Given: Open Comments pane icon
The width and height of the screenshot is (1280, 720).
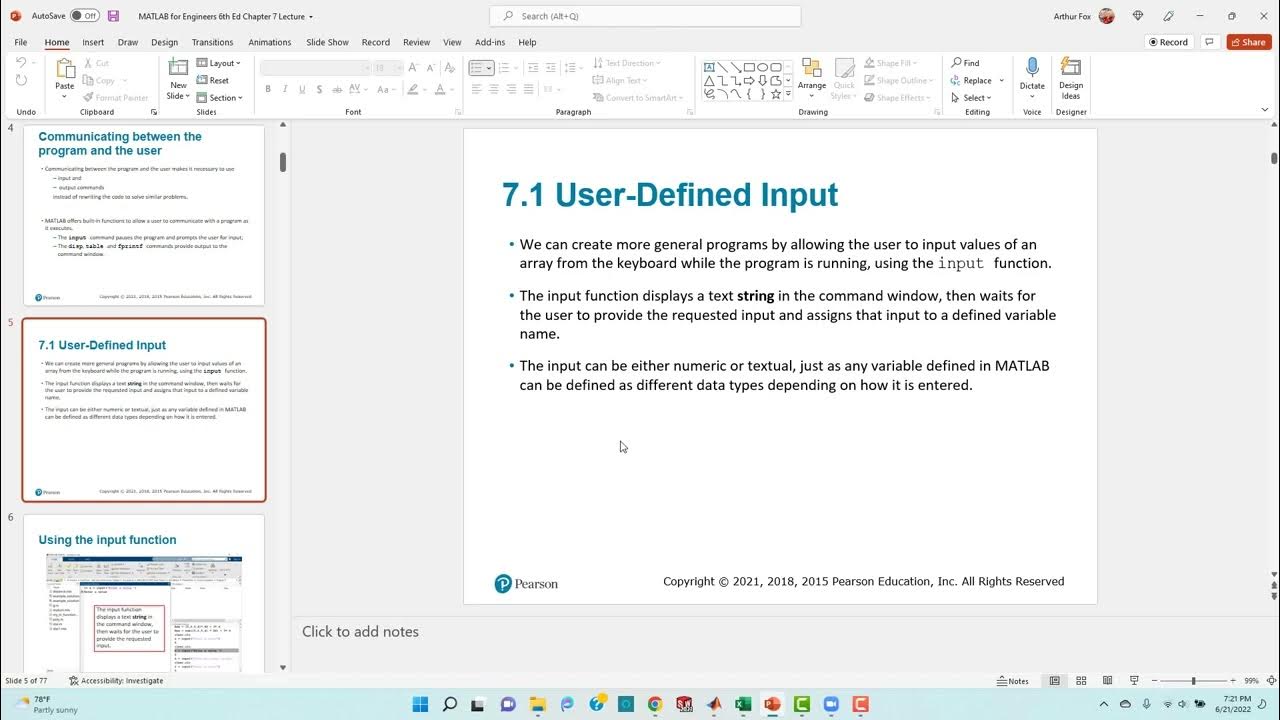Looking at the screenshot, I should coord(1210,42).
